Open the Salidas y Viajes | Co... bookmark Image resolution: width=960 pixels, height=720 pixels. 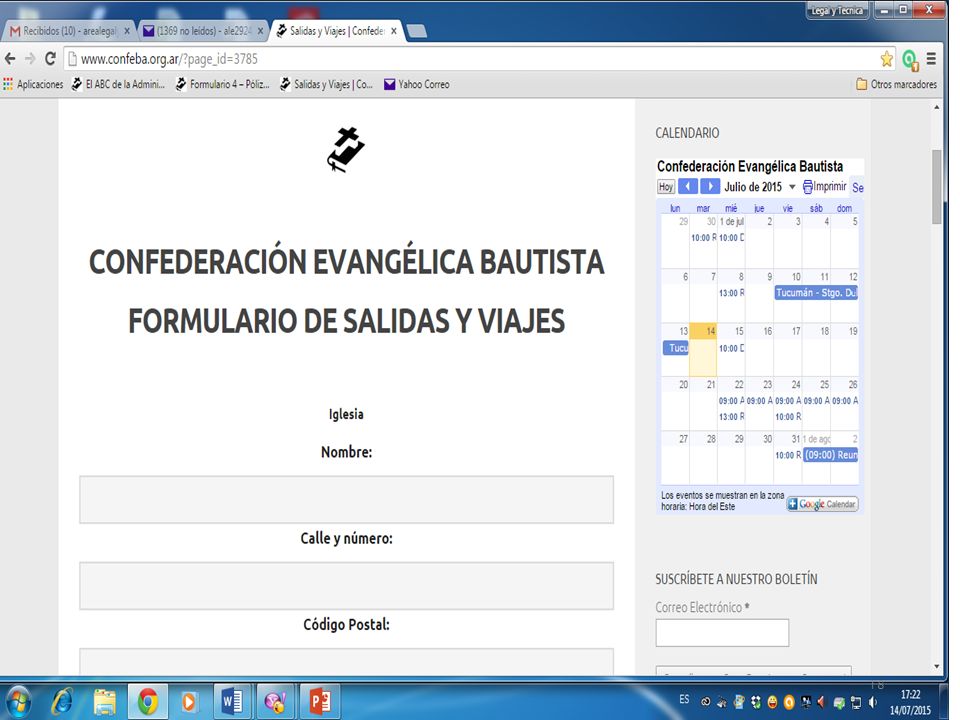(x=326, y=84)
